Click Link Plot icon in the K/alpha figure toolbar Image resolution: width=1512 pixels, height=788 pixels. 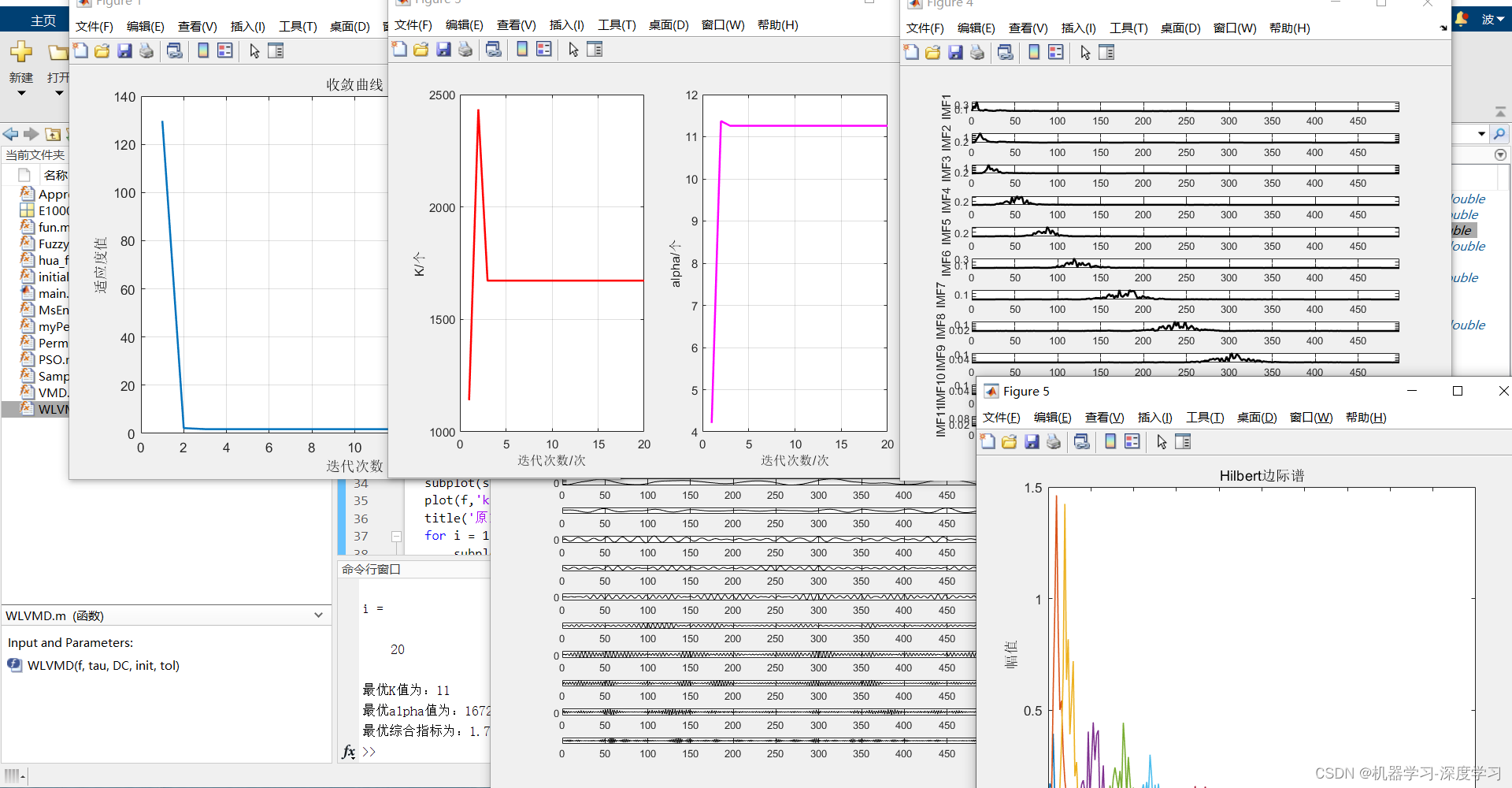point(494,49)
